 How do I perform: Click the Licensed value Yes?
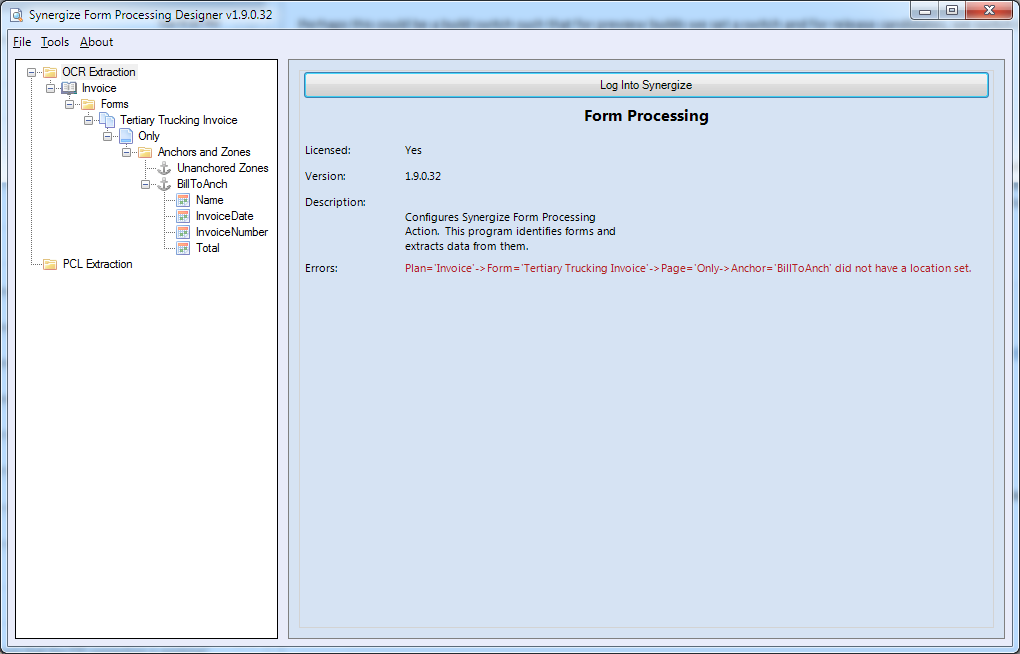coord(413,150)
